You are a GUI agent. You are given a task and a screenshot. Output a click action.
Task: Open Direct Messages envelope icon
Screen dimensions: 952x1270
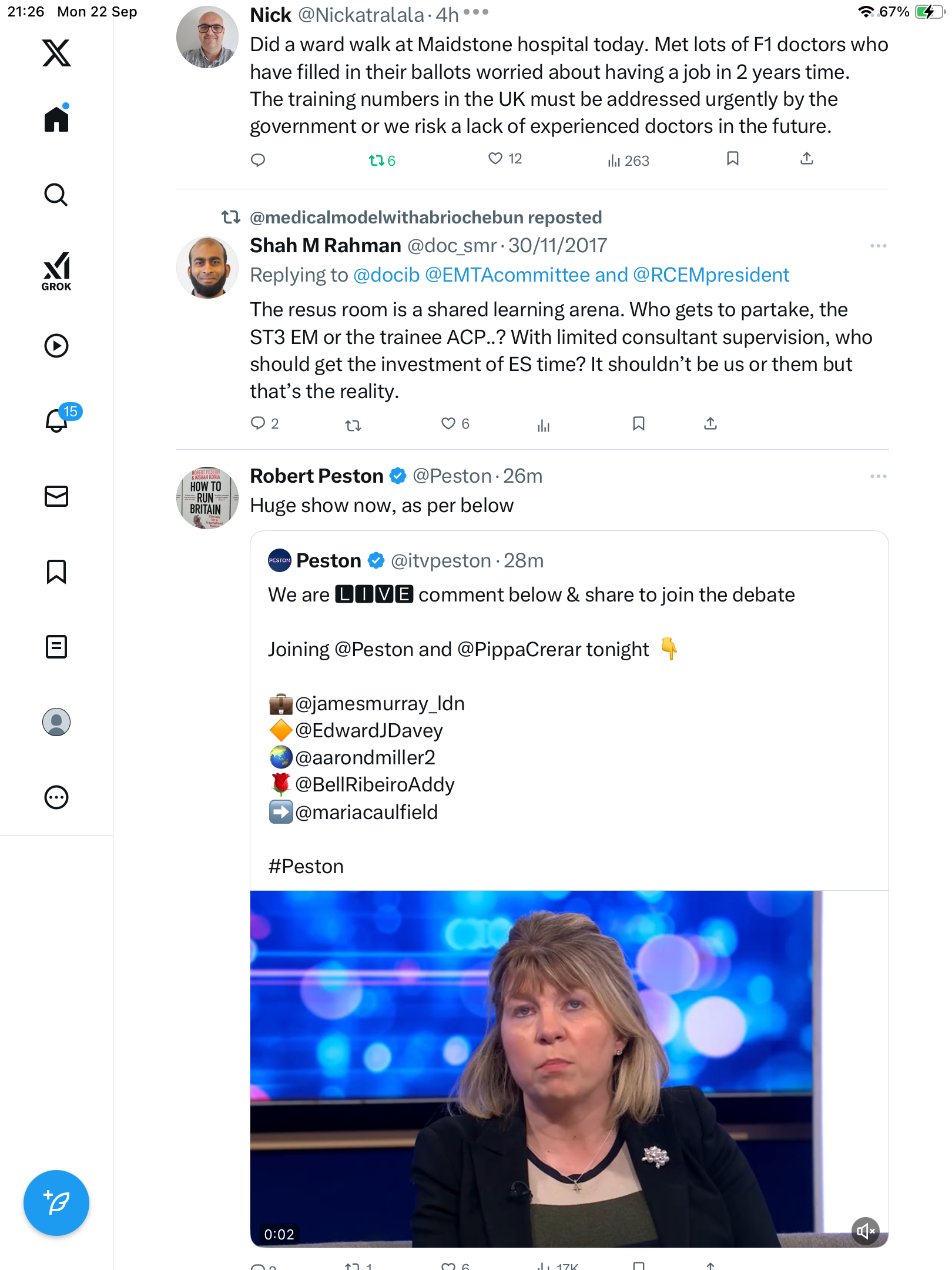point(56,496)
